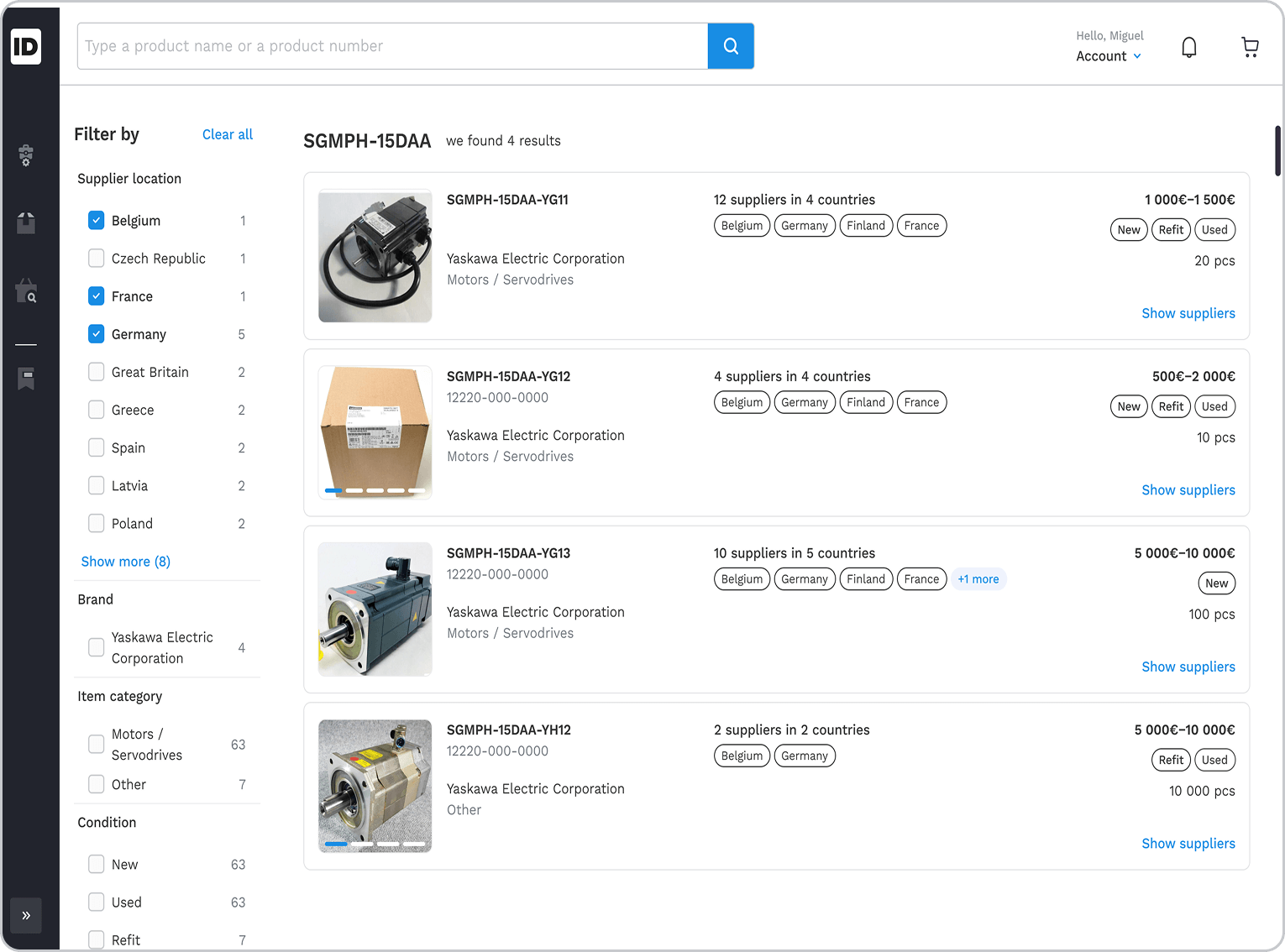The image size is (1285, 952).
Task: Check the Czech Republic filter checkbox
Action: (97, 259)
